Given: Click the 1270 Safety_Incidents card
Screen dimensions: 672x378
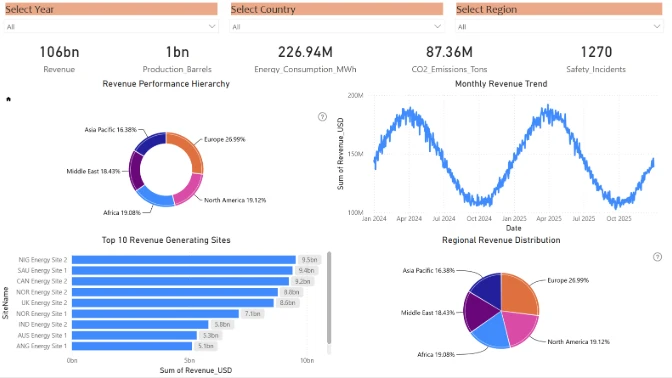Looking at the screenshot, I should coord(596,59).
